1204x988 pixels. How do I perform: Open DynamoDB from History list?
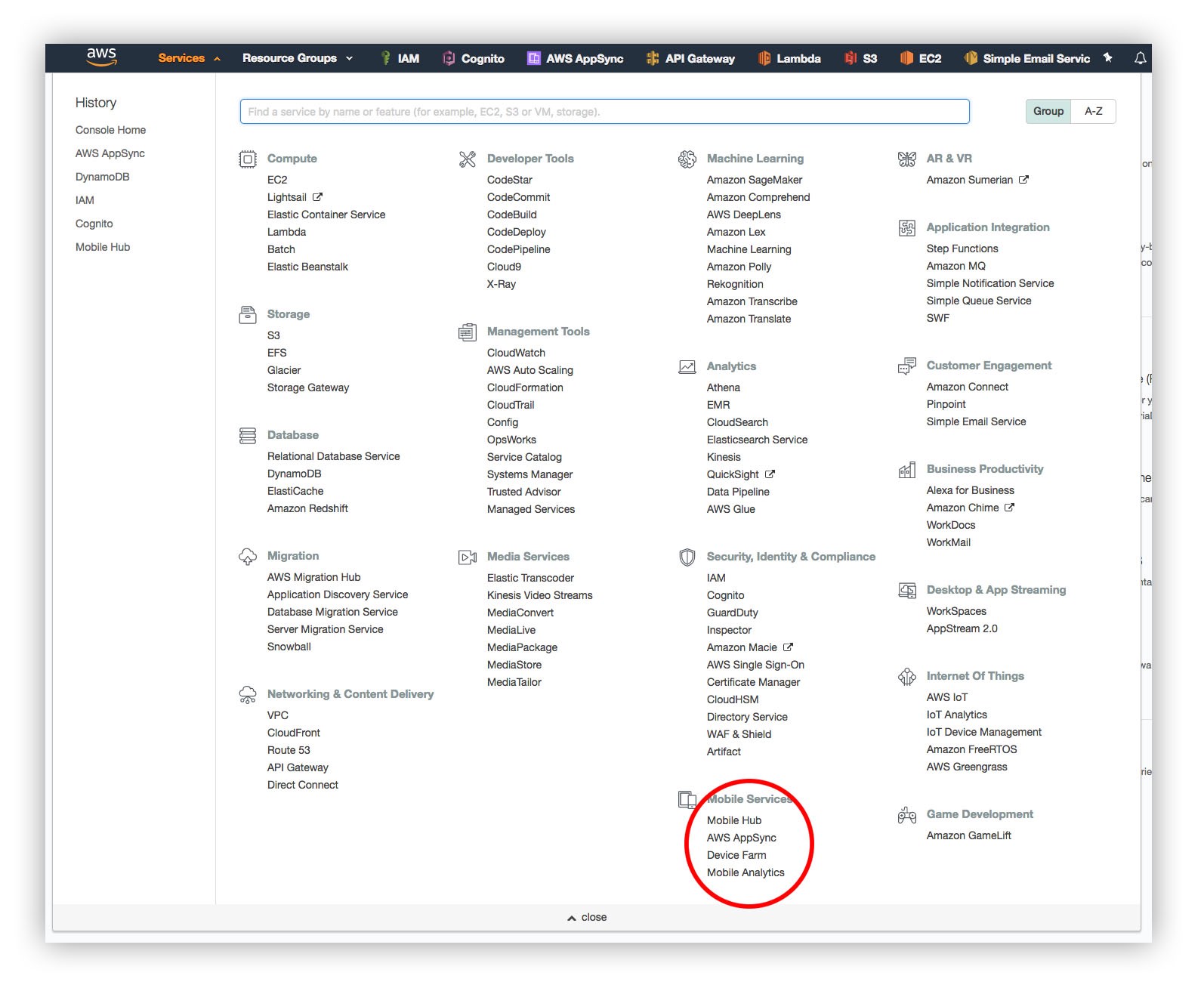103,177
